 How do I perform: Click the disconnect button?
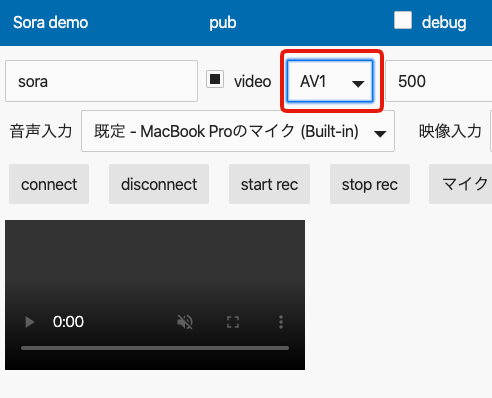point(159,184)
